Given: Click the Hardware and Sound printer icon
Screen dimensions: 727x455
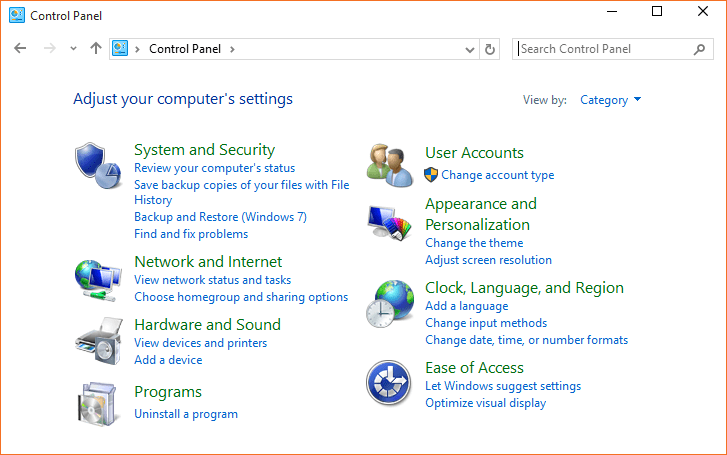Looking at the screenshot, I should pyautogui.click(x=97, y=340).
